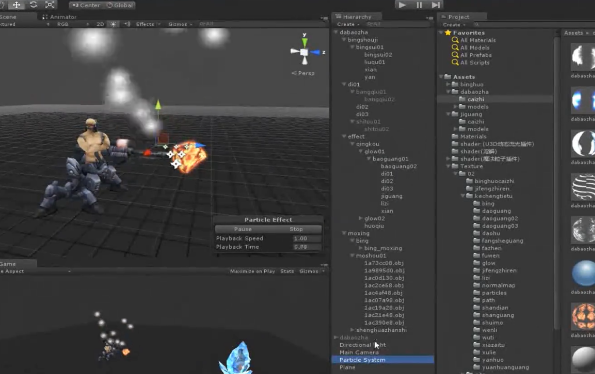Click Pause in Particle Effect panel
Viewport: 595px width, 374px height.
click(x=243, y=229)
